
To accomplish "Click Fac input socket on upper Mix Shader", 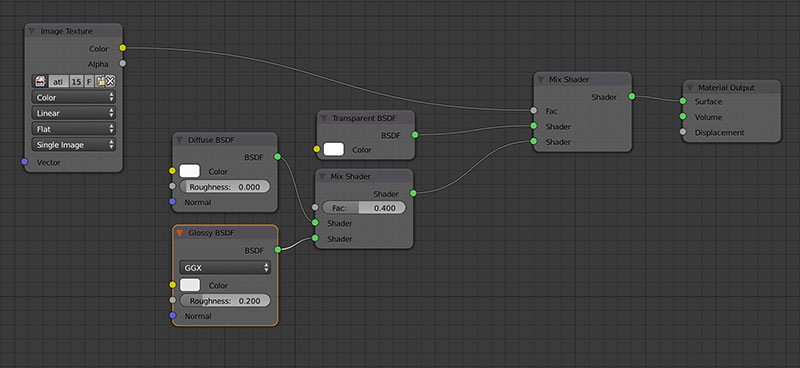I will 534,110.
